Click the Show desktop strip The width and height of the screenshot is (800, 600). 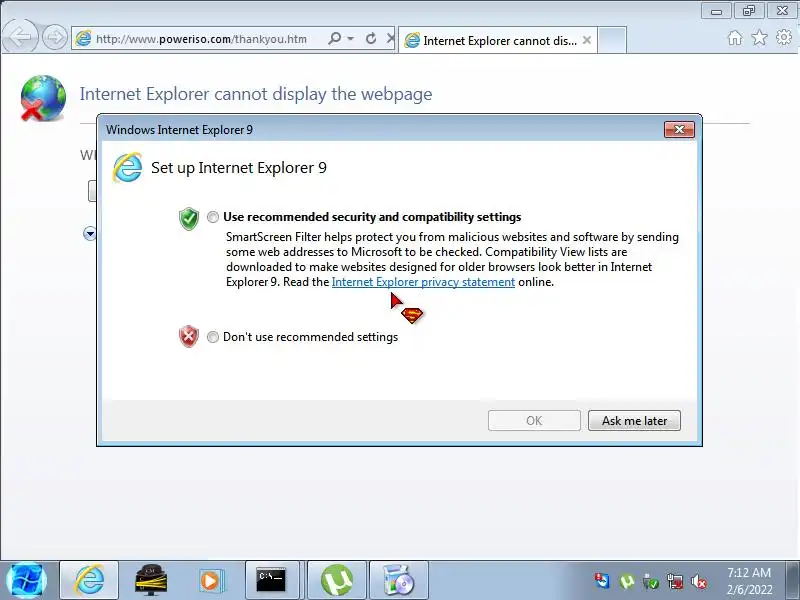[792, 581]
